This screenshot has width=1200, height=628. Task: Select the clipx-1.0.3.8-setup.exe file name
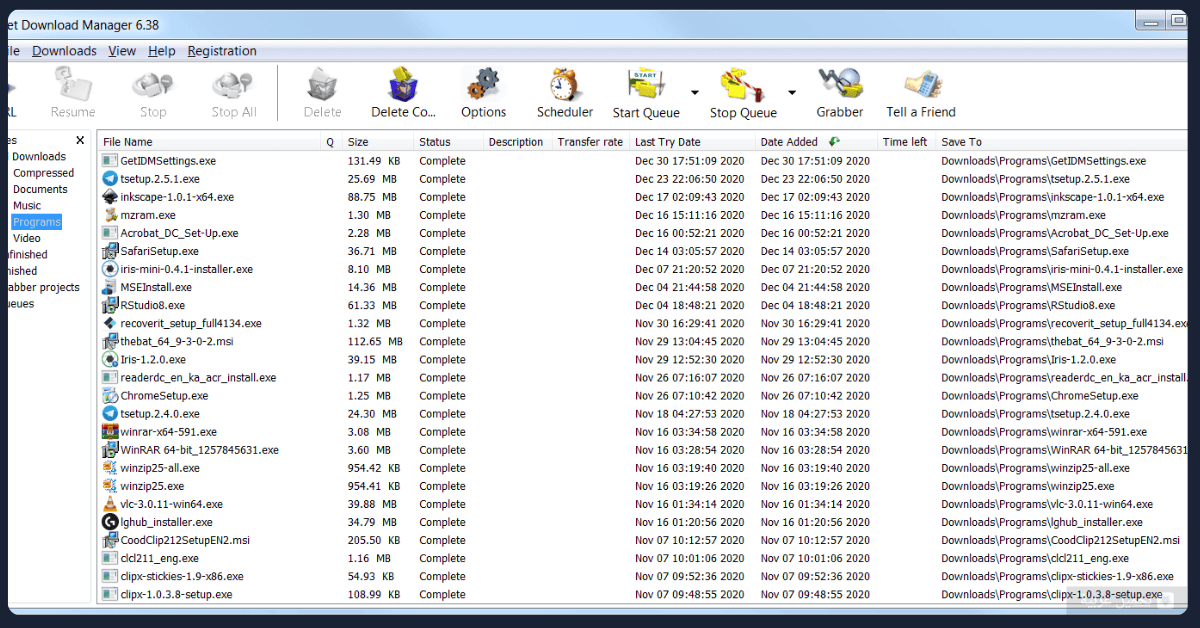176,594
